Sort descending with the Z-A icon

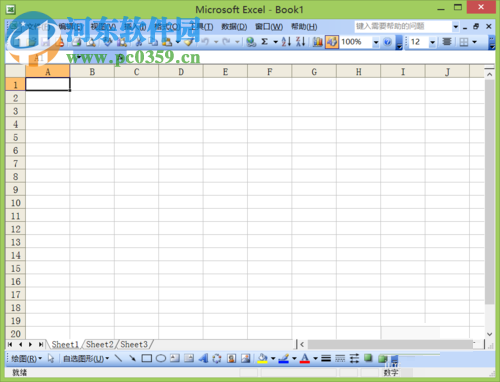pyautogui.click(x=301, y=42)
